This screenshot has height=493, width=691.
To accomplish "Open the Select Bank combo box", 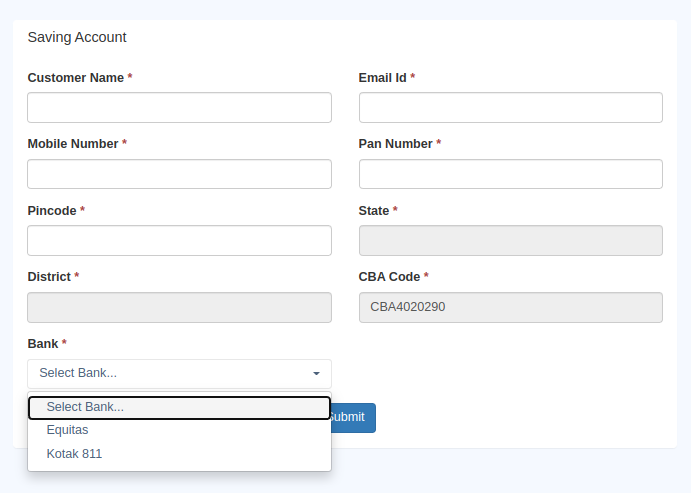I will click(179, 374).
